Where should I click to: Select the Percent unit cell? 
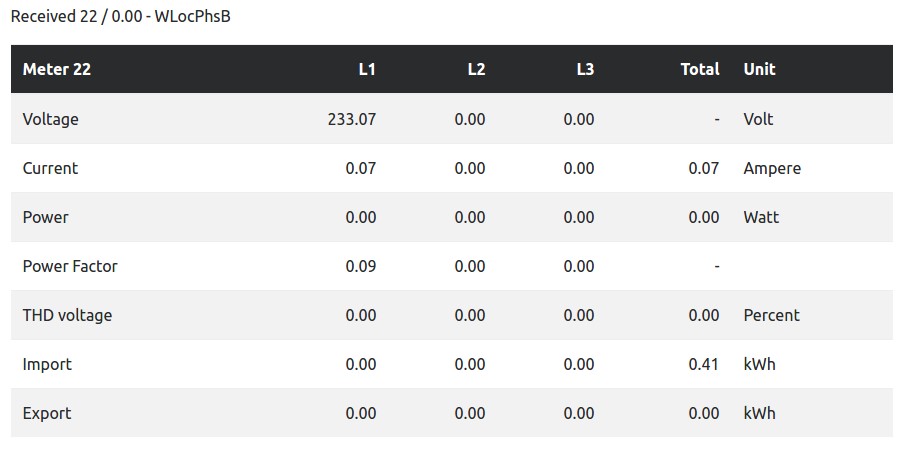coord(771,315)
